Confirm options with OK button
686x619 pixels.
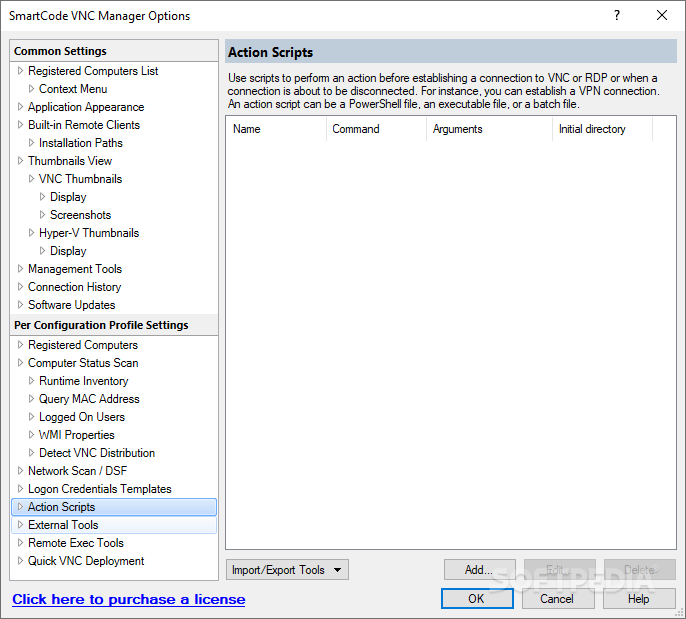click(477, 598)
